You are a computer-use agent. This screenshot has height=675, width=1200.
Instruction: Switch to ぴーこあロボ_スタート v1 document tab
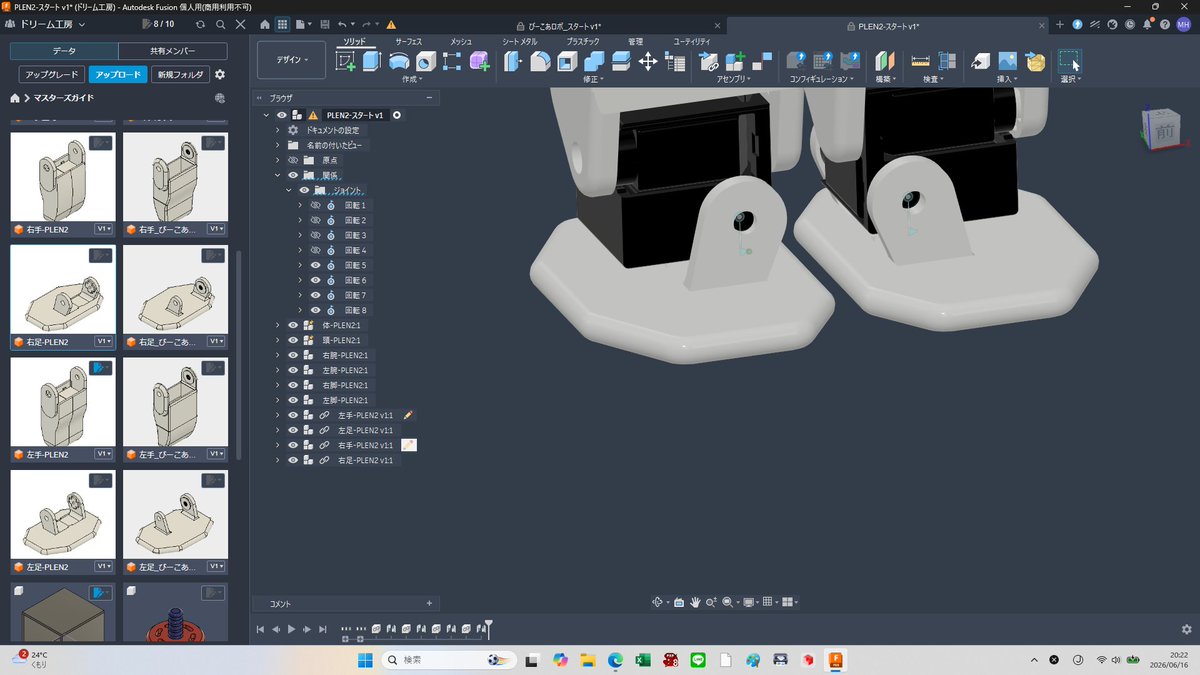(x=565, y=24)
